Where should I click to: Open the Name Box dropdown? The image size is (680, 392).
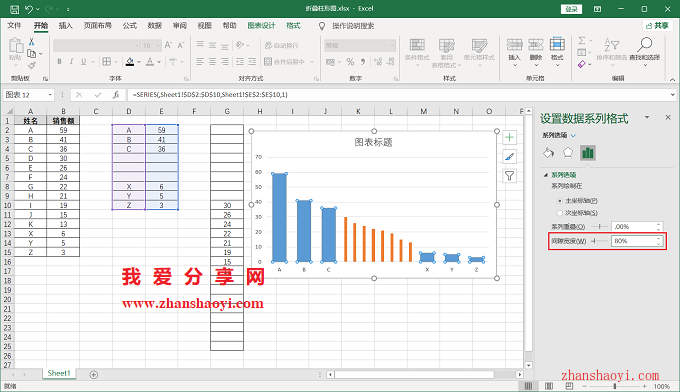point(50,95)
